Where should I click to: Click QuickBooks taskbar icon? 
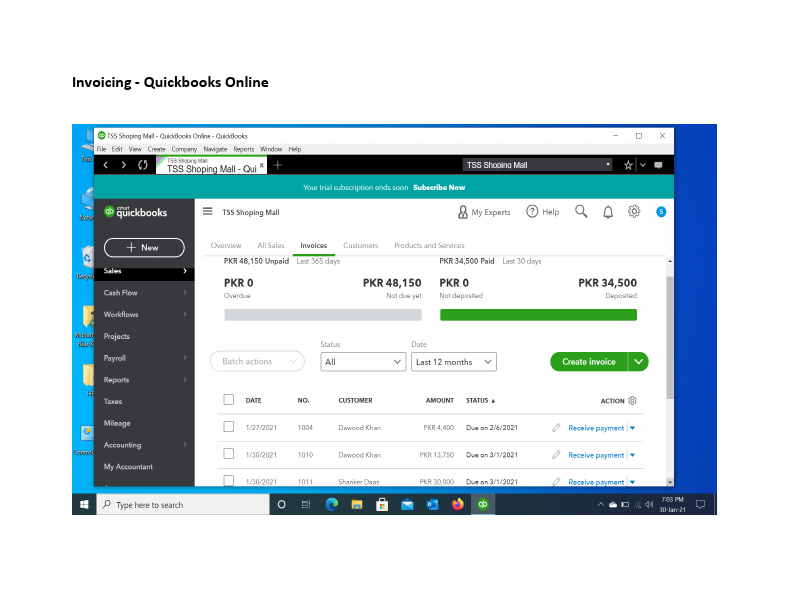pyautogui.click(x=483, y=504)
